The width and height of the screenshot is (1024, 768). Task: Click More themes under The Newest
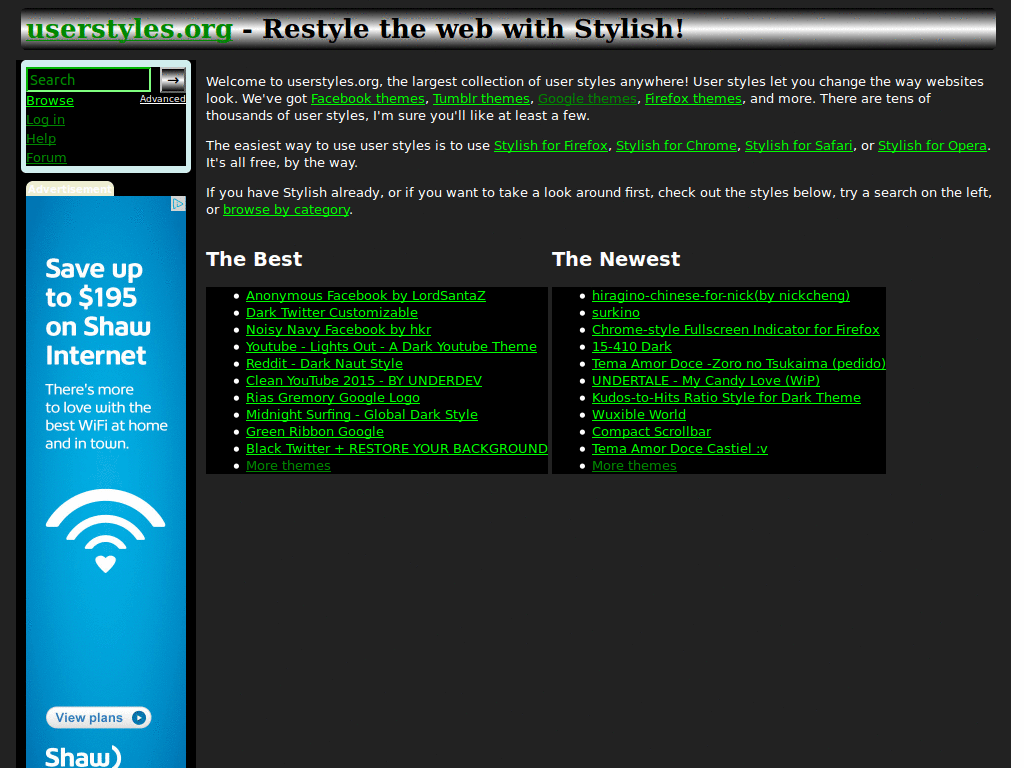pyautogui.click(x=634, y=466)
